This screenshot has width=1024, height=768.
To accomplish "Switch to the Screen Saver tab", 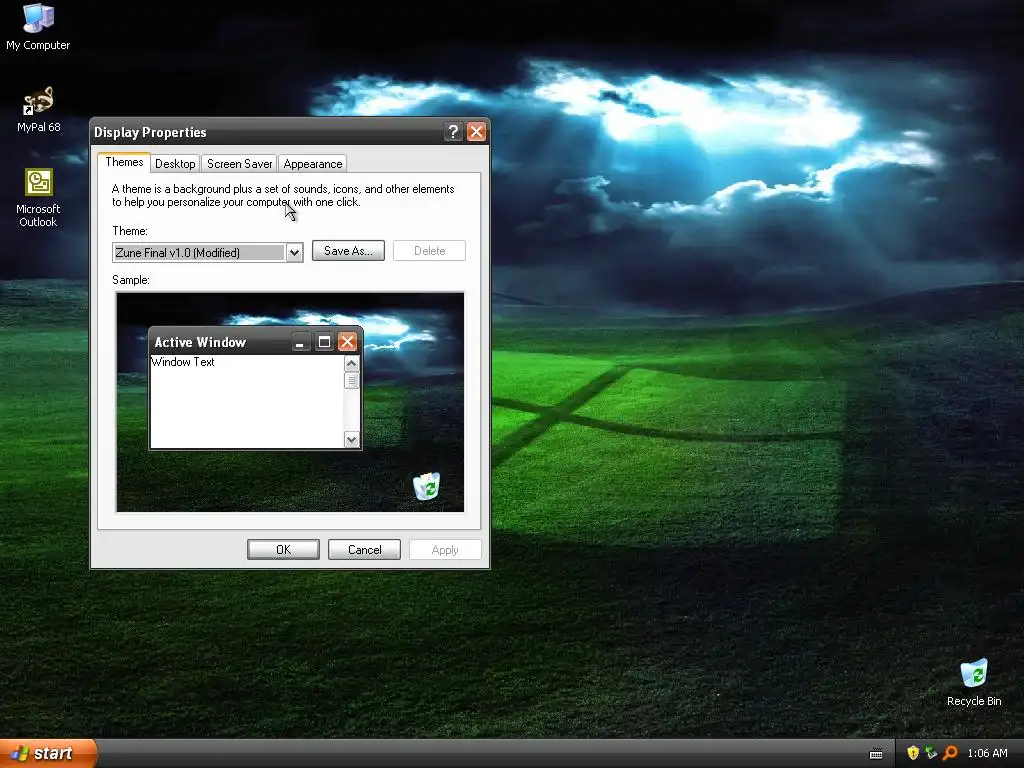I will pos(239,164).
